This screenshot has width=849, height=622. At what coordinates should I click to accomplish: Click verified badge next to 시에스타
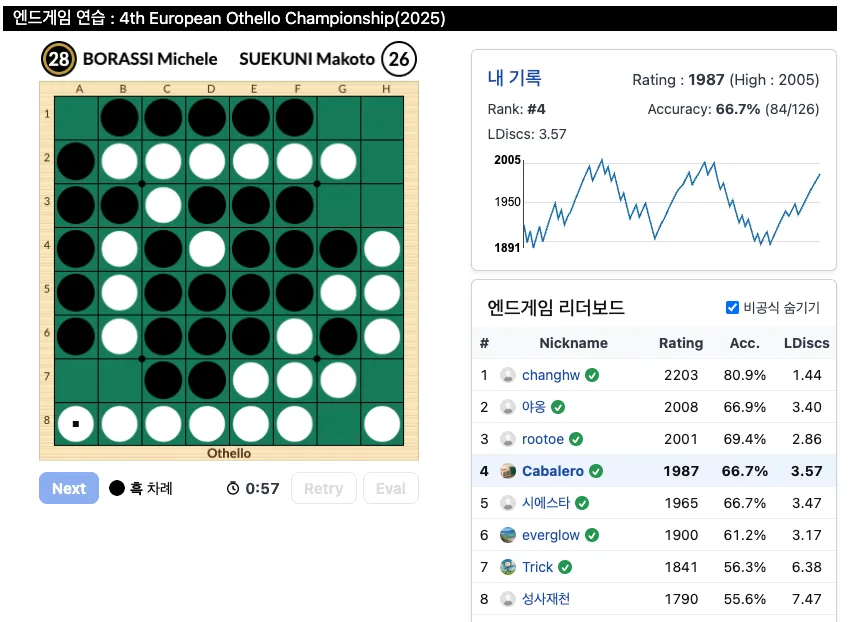tap(582, 503)
